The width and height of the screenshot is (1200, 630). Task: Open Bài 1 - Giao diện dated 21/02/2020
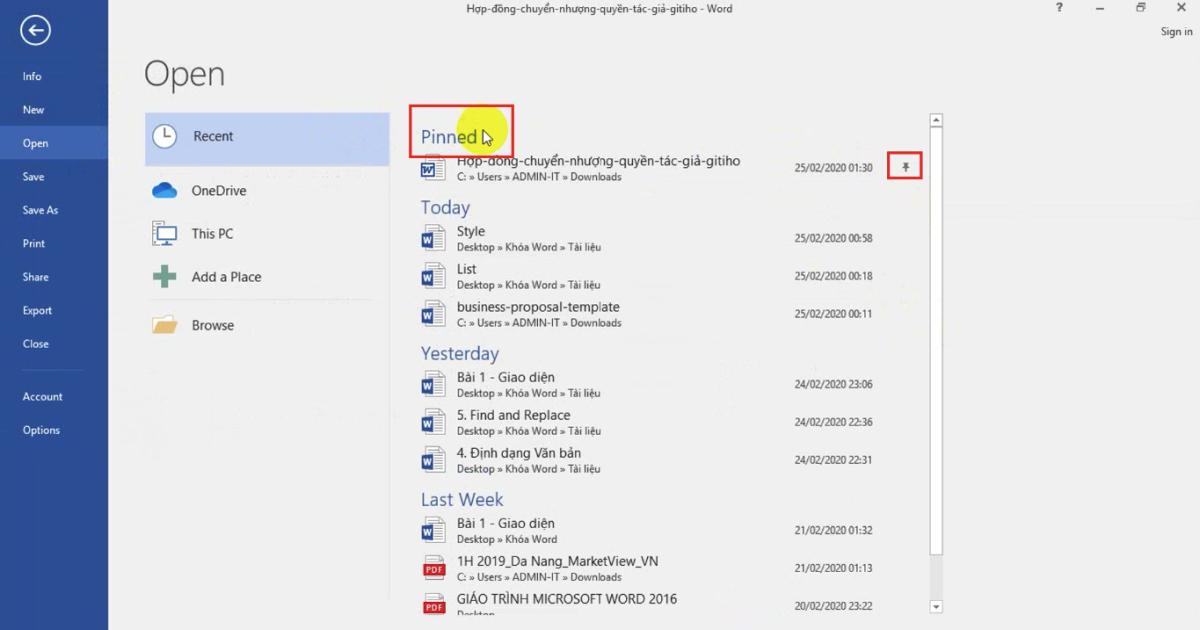click(x=506, y=523)
